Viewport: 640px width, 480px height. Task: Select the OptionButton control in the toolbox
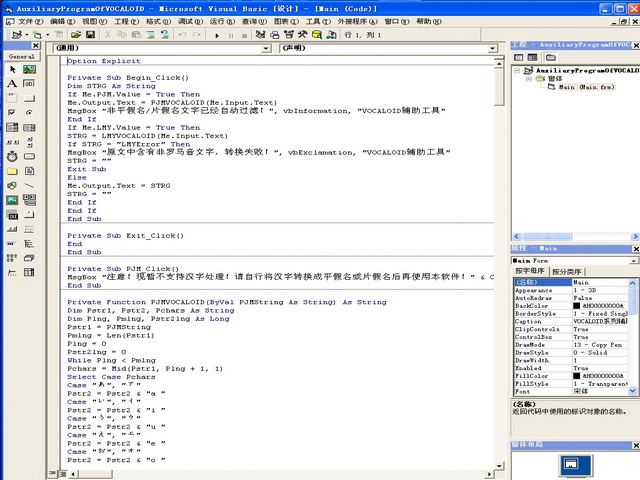tap(29, 112)
